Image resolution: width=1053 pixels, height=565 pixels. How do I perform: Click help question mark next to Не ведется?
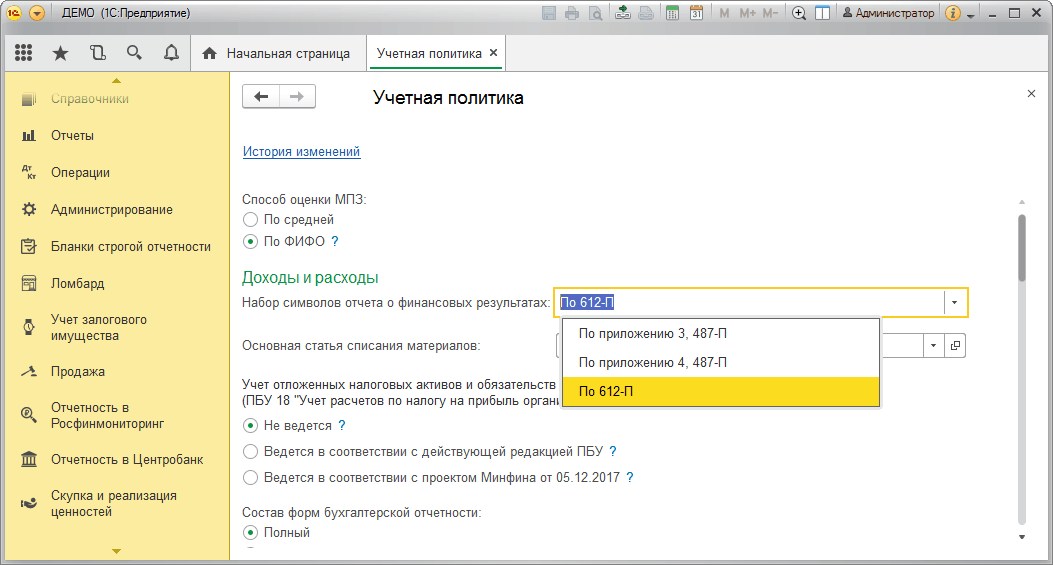point(342,425)
